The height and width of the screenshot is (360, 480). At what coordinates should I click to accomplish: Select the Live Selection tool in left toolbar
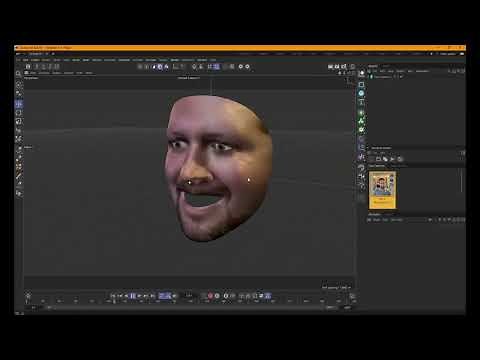pos(19,84)
